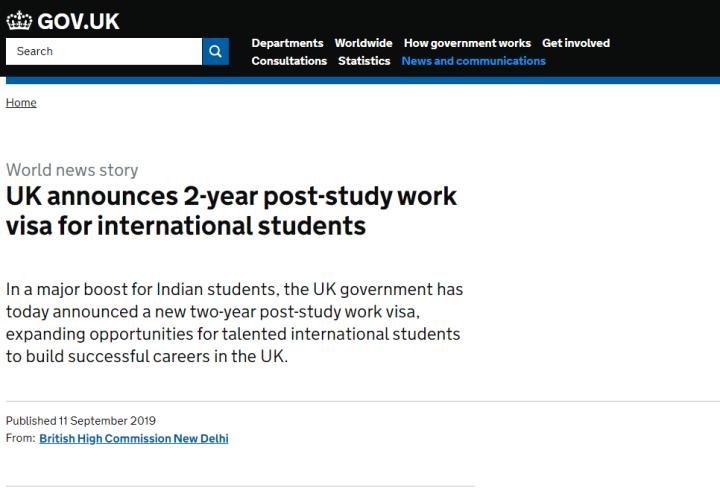Screen dimensions: 720x488
Task: Go to the Worldwide section
Action: 363,43
